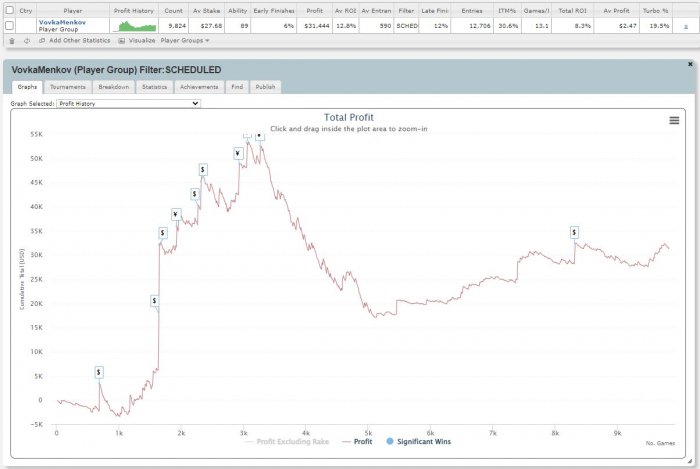This screenshot has width=700, height=469.
Task: Click the Total Profit chart title
Action: [x=349, y=117]
